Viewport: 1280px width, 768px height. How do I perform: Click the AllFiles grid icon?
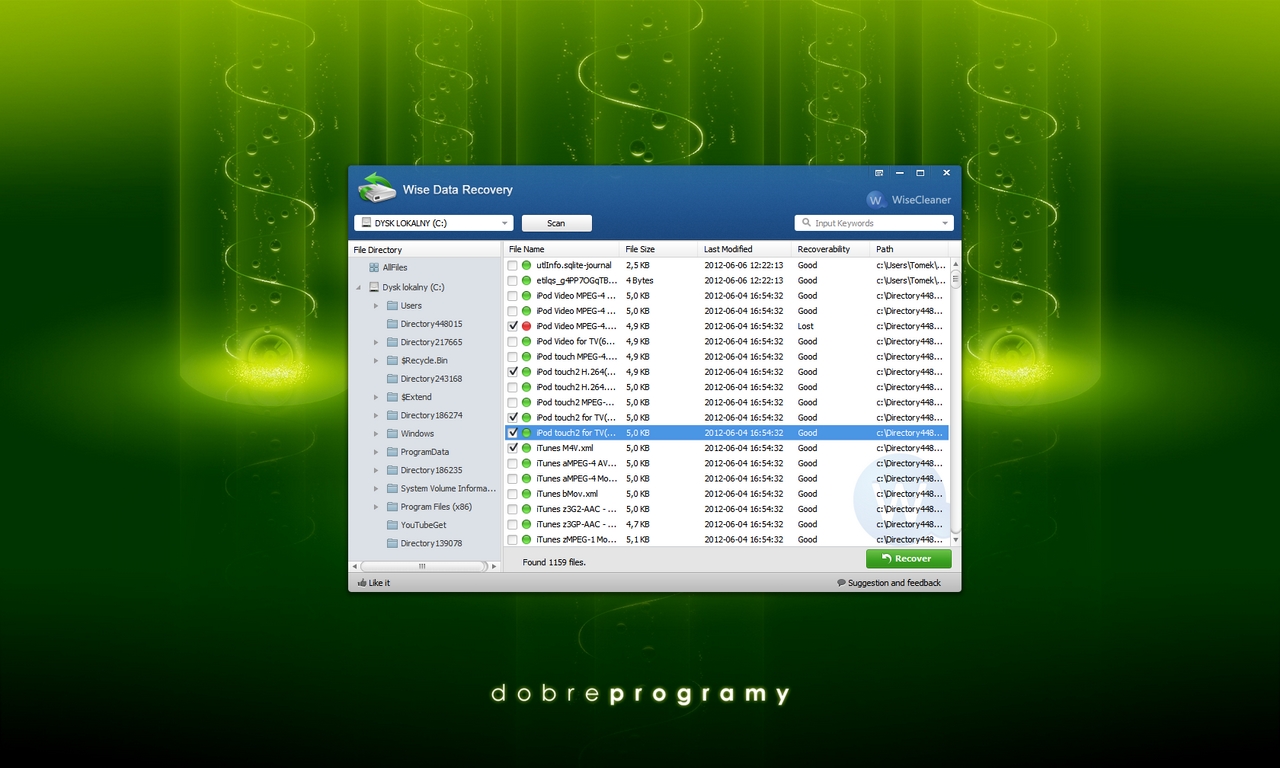point(374,268)
